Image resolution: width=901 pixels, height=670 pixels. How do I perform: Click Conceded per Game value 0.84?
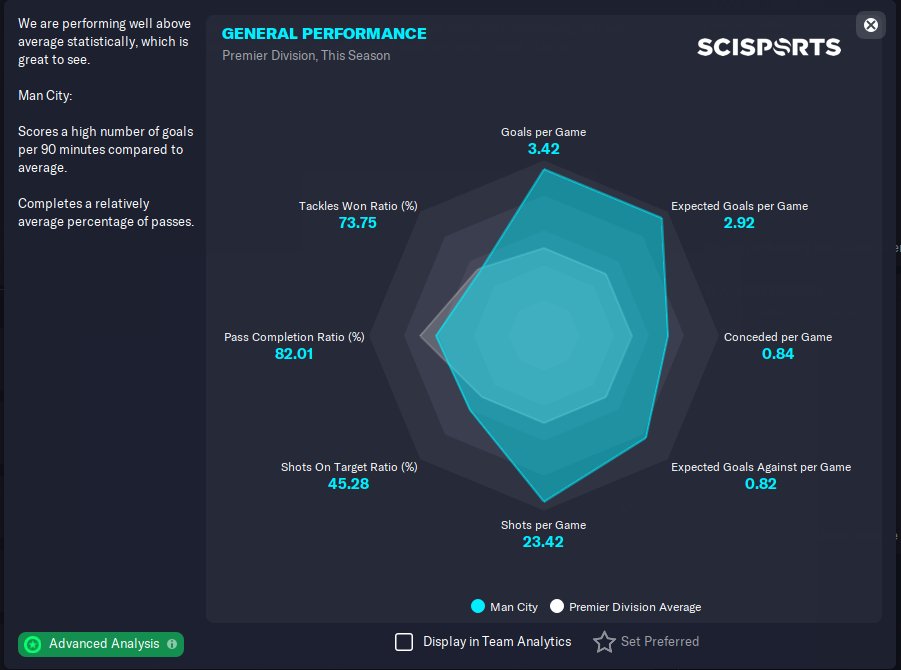click(777, 354)
